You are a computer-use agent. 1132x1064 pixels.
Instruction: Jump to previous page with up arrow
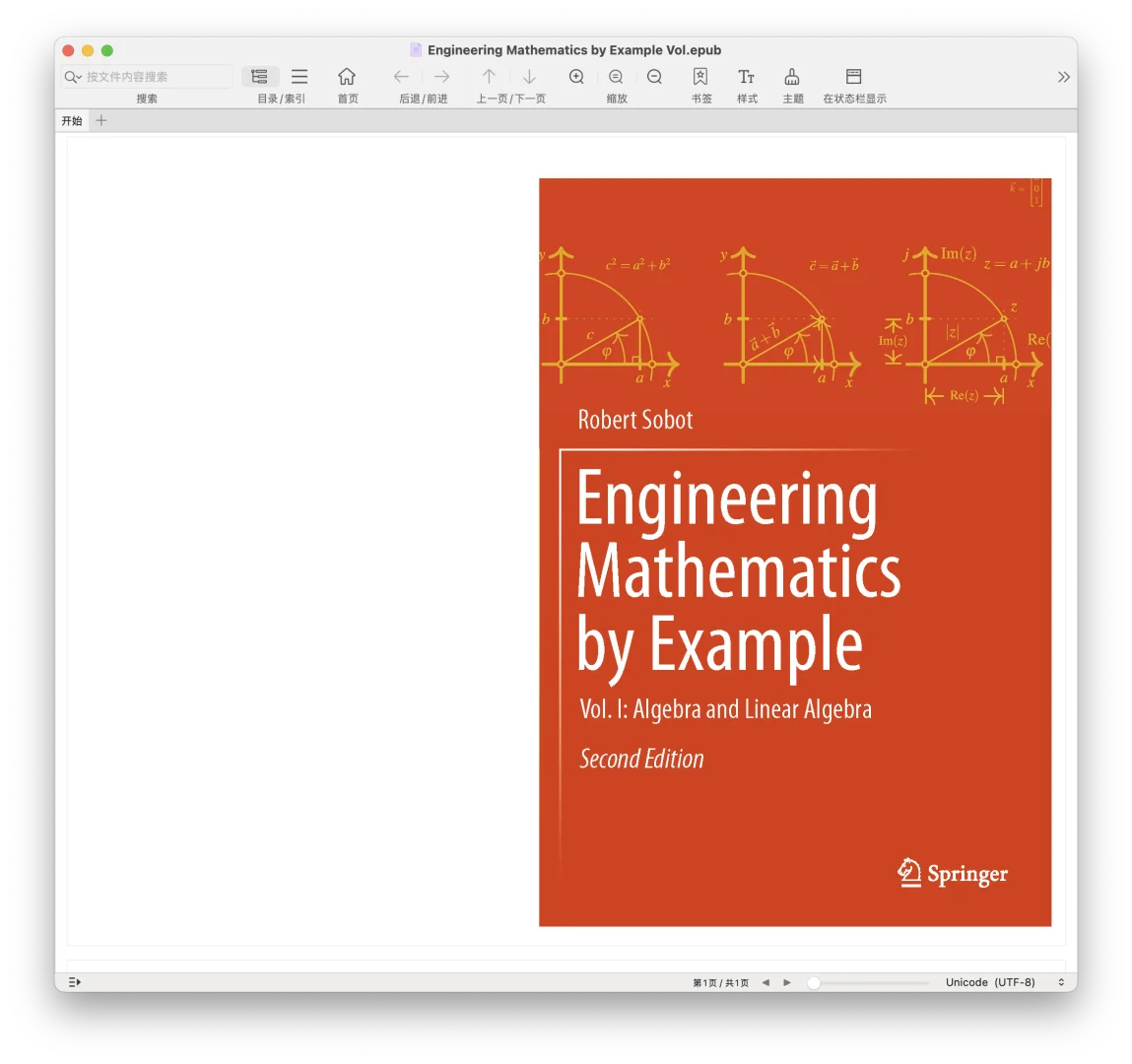pyautogui.click(x=489, y=77)
